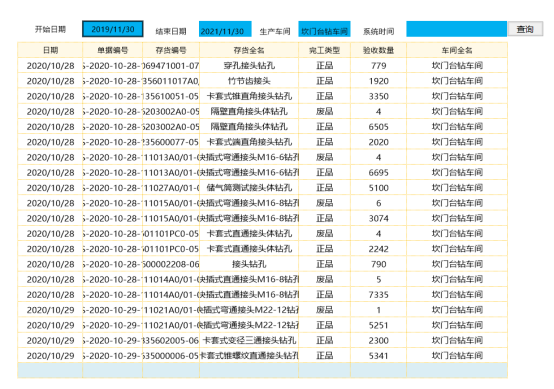Viewport: 554px width, 389px height.
Task: Click the item code 35610051-05
Action: click(171, 96)
